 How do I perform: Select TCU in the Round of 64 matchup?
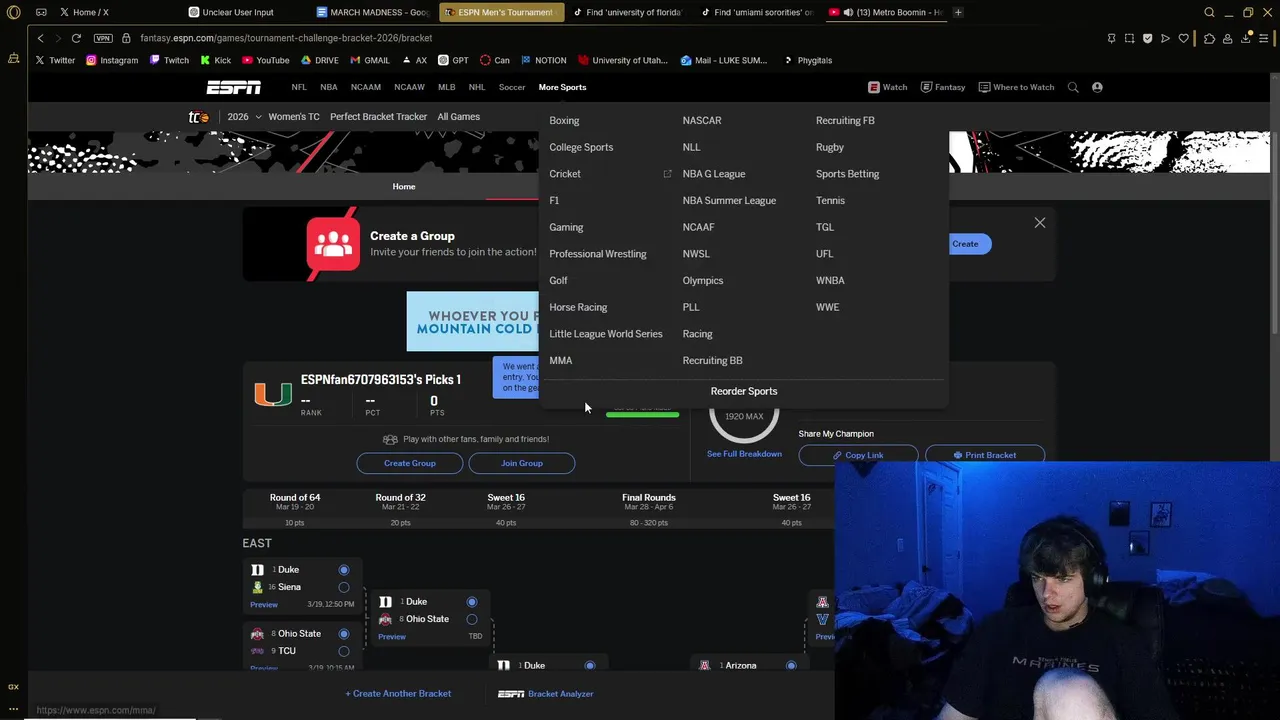tap(344, 651)
